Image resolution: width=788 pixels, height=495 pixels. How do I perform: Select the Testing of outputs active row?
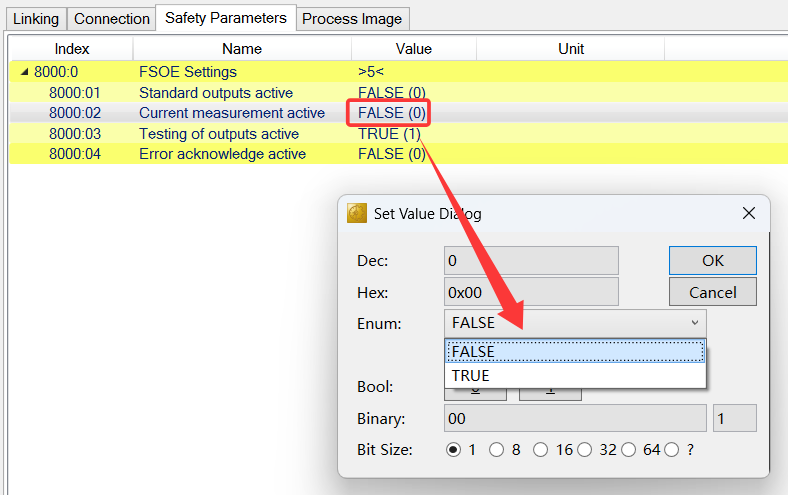[x=218, y=134]
